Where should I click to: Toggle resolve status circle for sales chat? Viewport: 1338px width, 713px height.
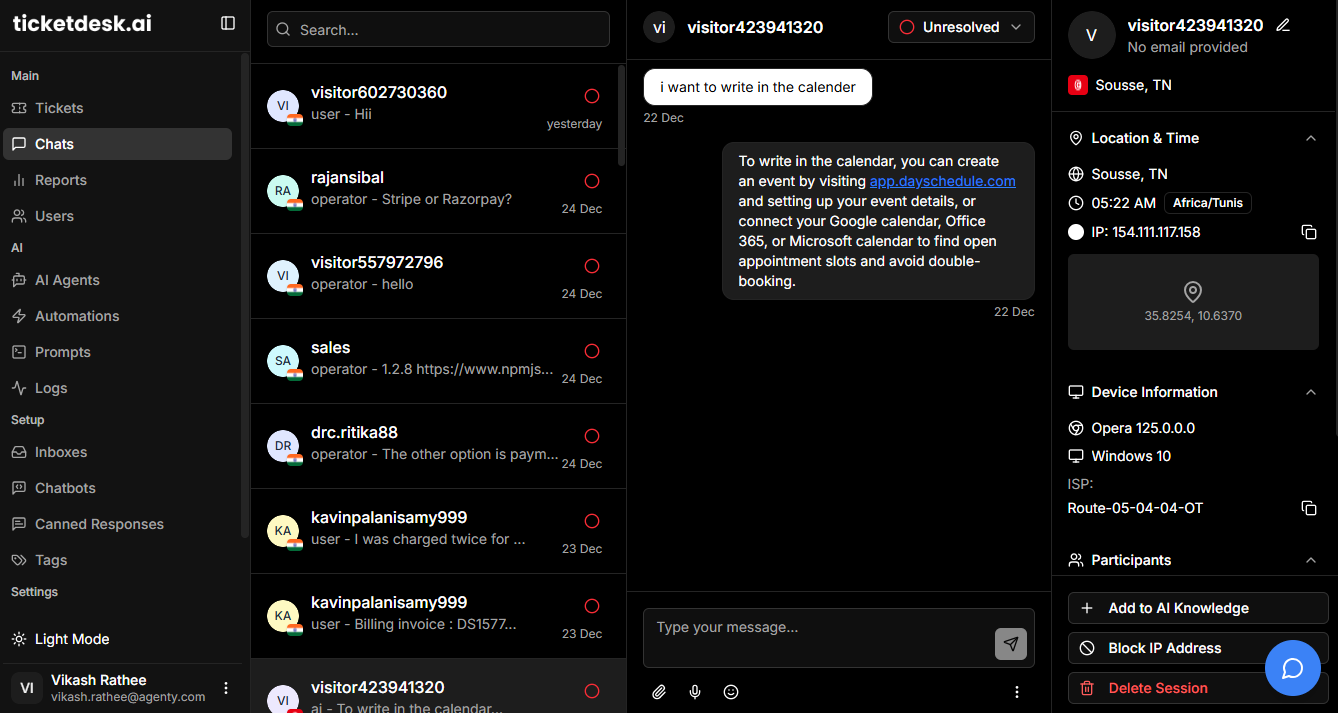pos(591,351)
